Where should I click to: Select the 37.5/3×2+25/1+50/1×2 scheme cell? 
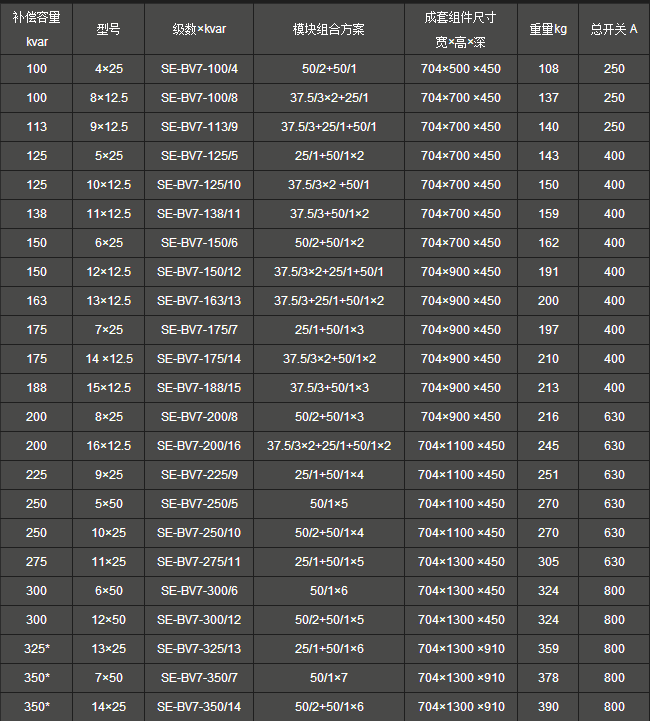(329, 446)
